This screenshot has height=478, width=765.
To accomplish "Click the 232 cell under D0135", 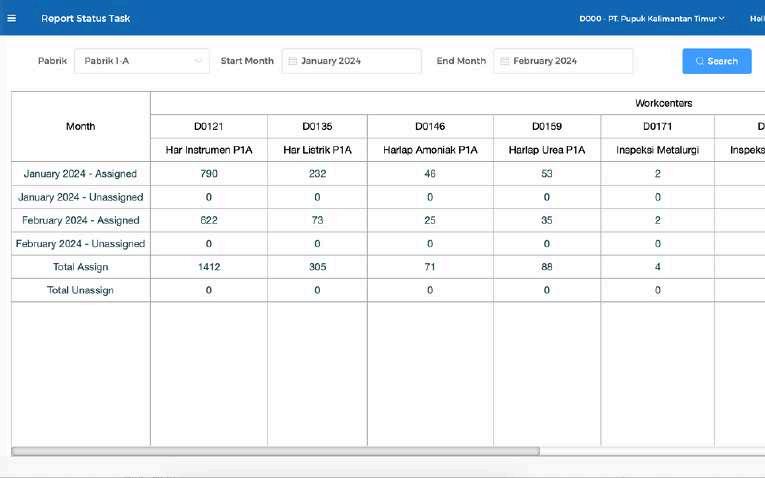I will tap(317, 174).
